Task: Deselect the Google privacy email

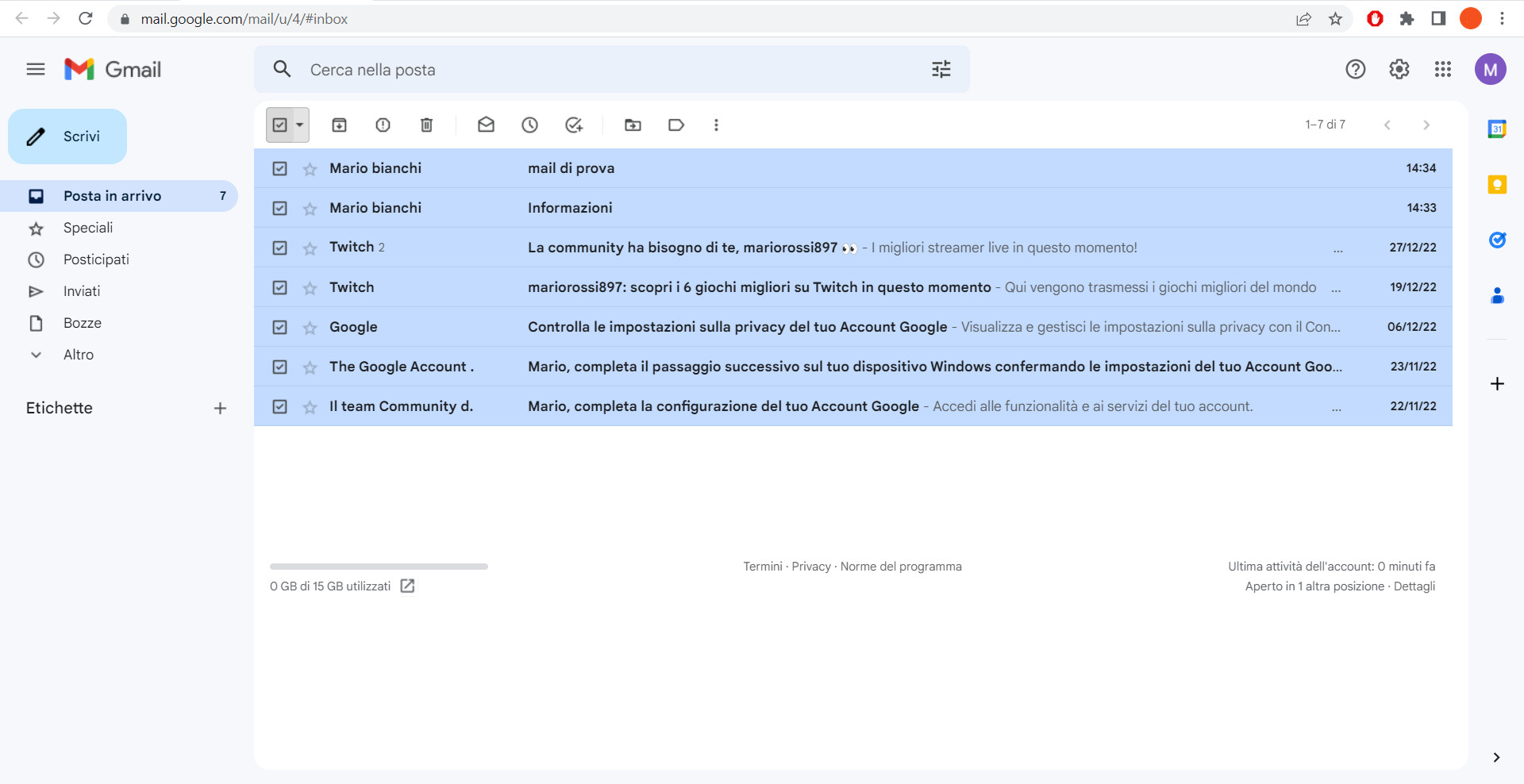Action: 279,327
